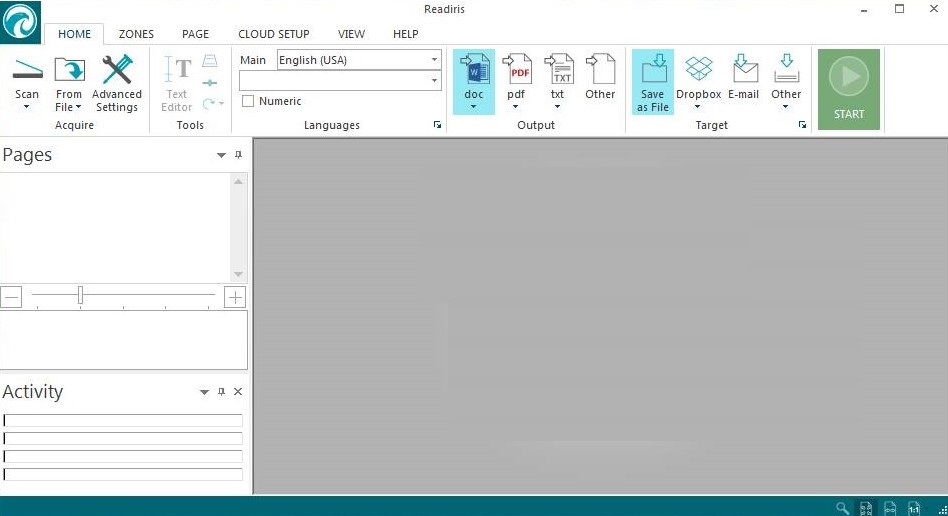Expand the From File dropdown arrow
The height and width of the screenshot is (516, 948).
pyautogui.click(x=79, y=107)
